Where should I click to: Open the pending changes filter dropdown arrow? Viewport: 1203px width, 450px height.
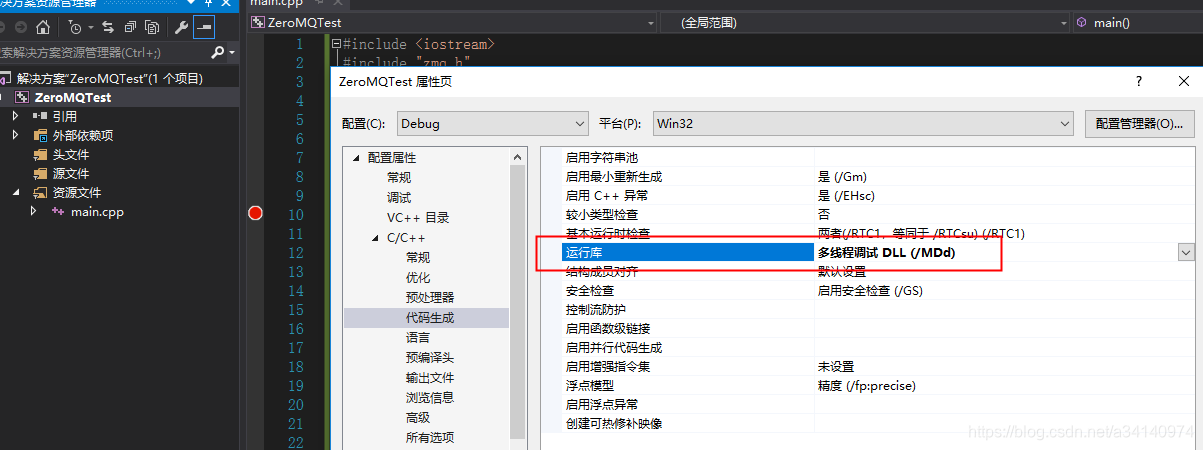click(x=91, y=27)
